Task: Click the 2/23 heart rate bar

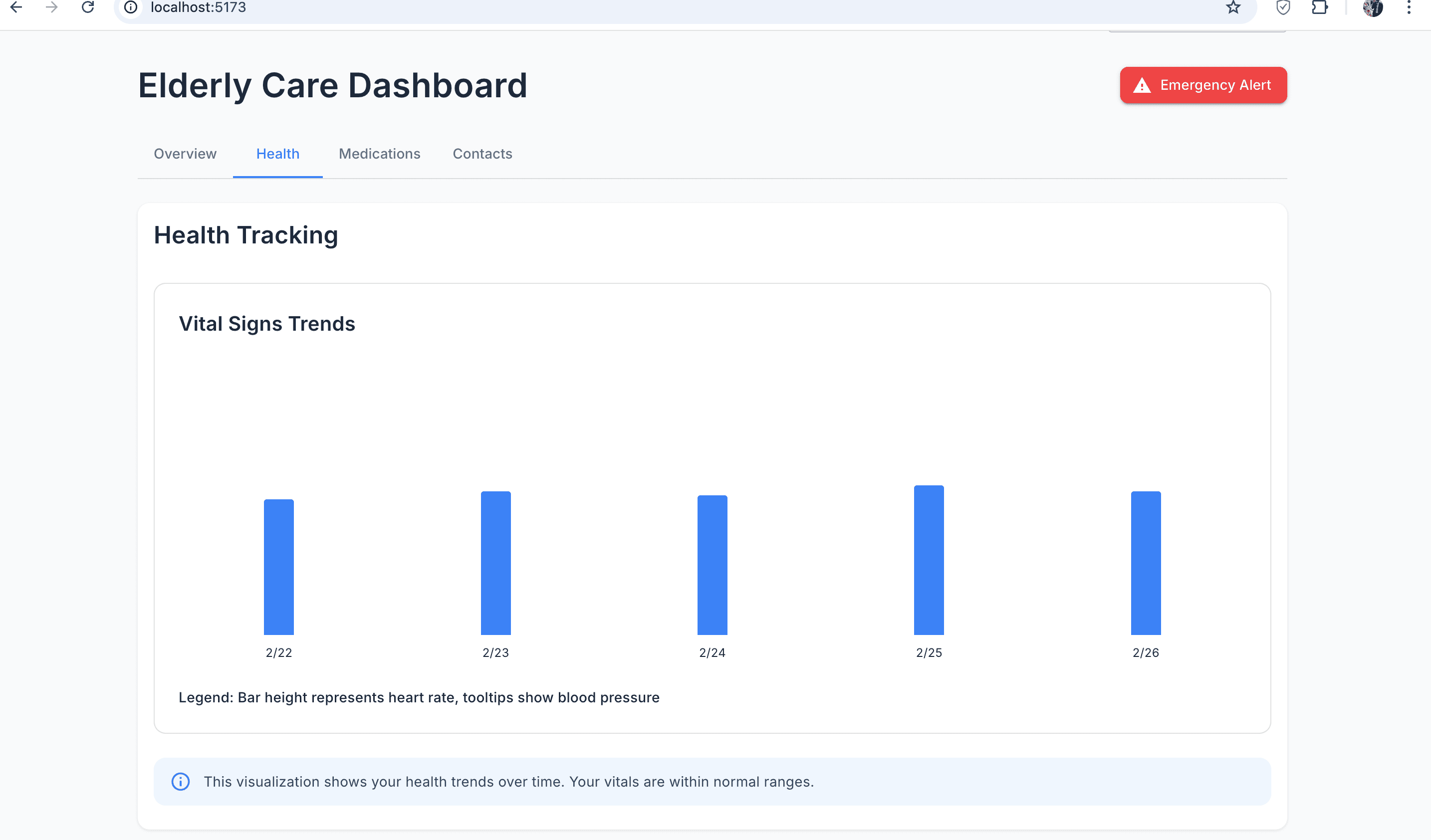Action: point(496,563)
